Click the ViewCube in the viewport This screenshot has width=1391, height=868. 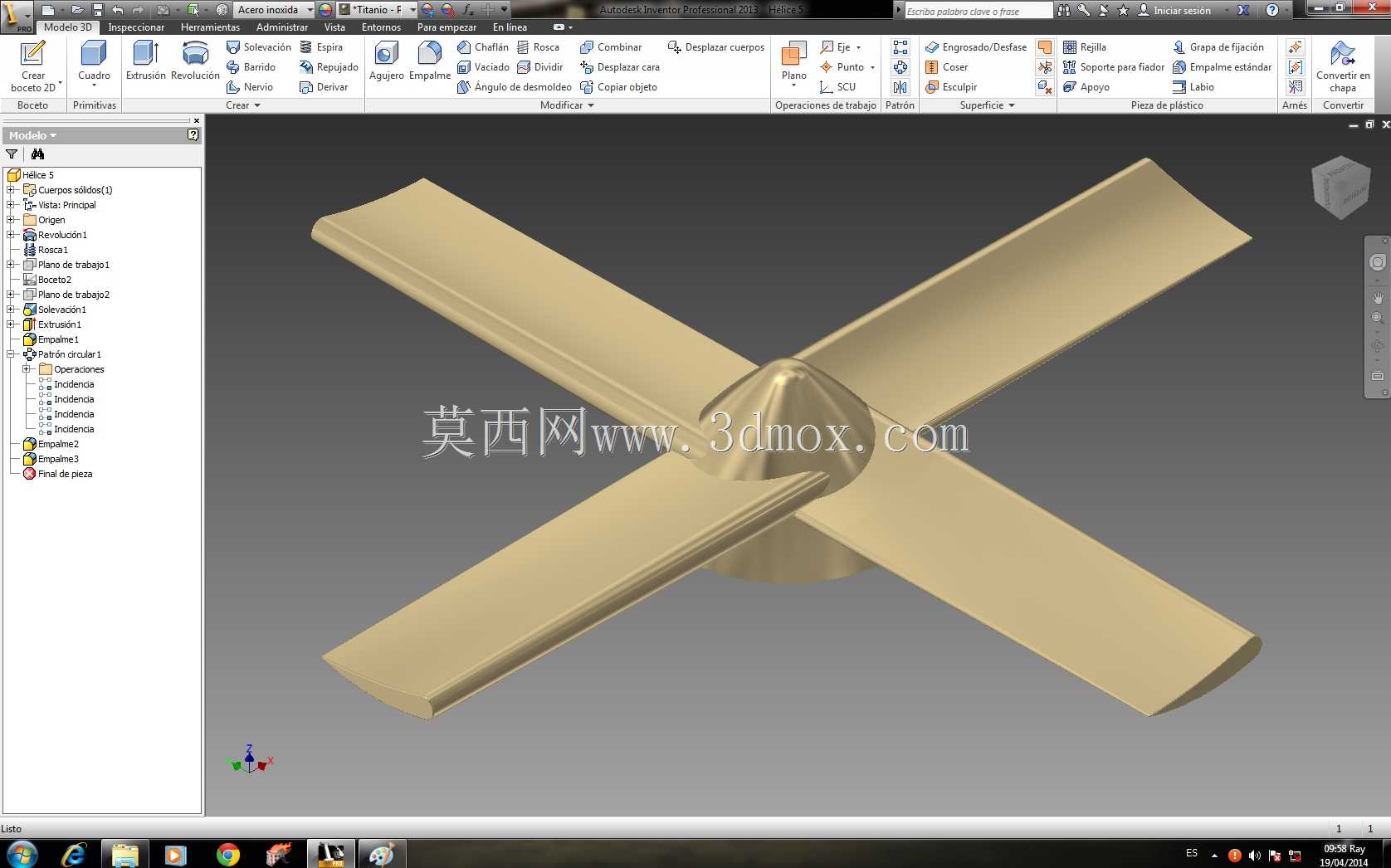[x=1340, y=188]
